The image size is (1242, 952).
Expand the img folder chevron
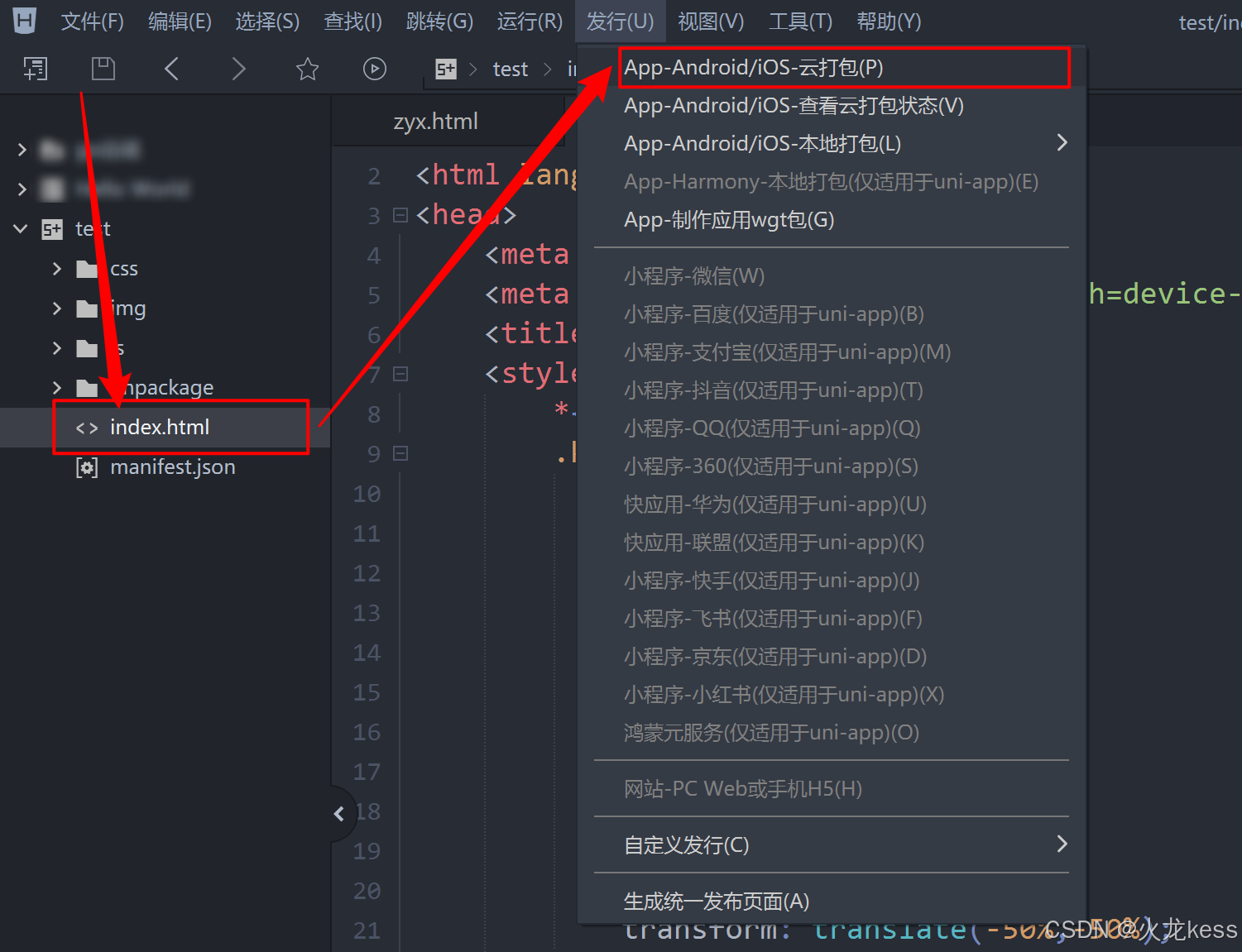(57, 309)
